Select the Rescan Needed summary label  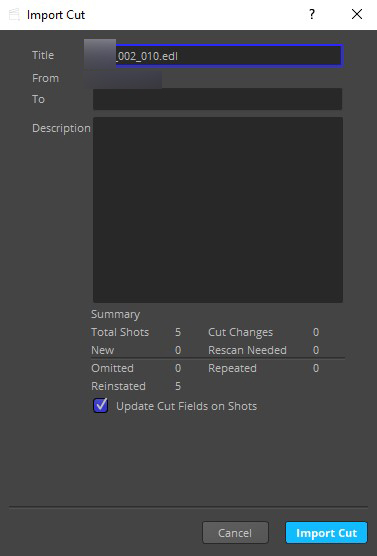(x=247, y=350)
